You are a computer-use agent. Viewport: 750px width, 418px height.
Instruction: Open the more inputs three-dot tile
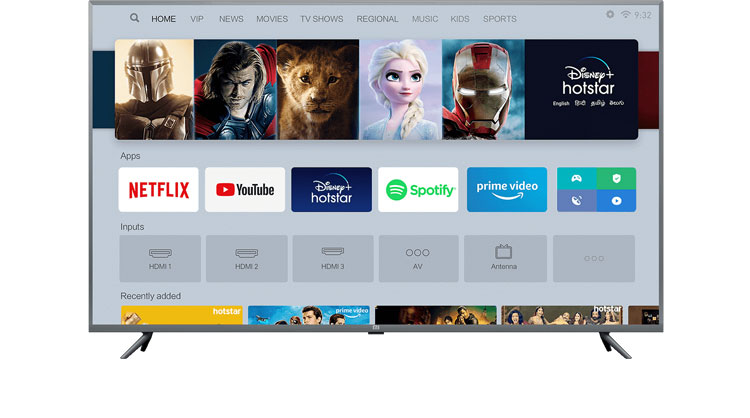tap(594, 258)
